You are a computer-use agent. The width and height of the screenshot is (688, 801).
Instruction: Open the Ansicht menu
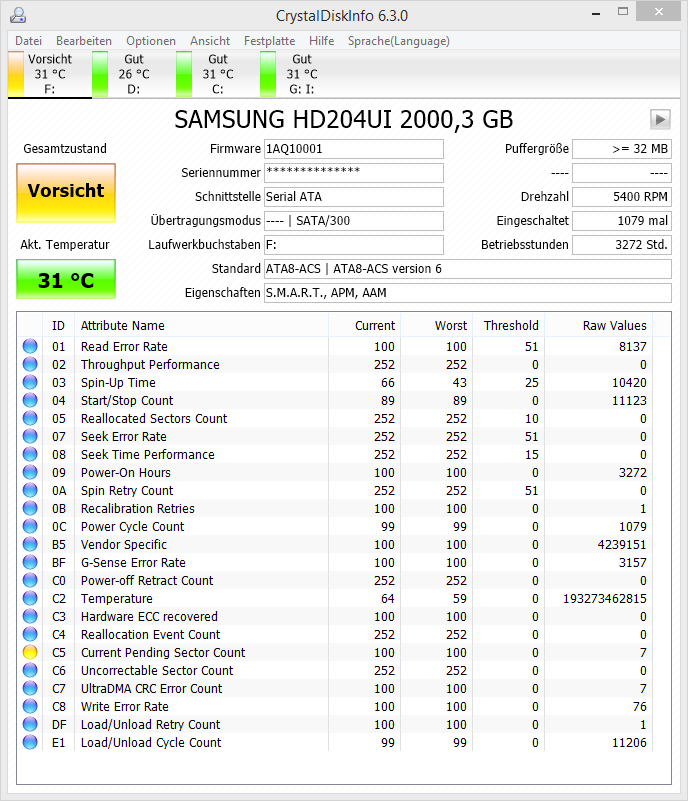[x=210, y=41]
